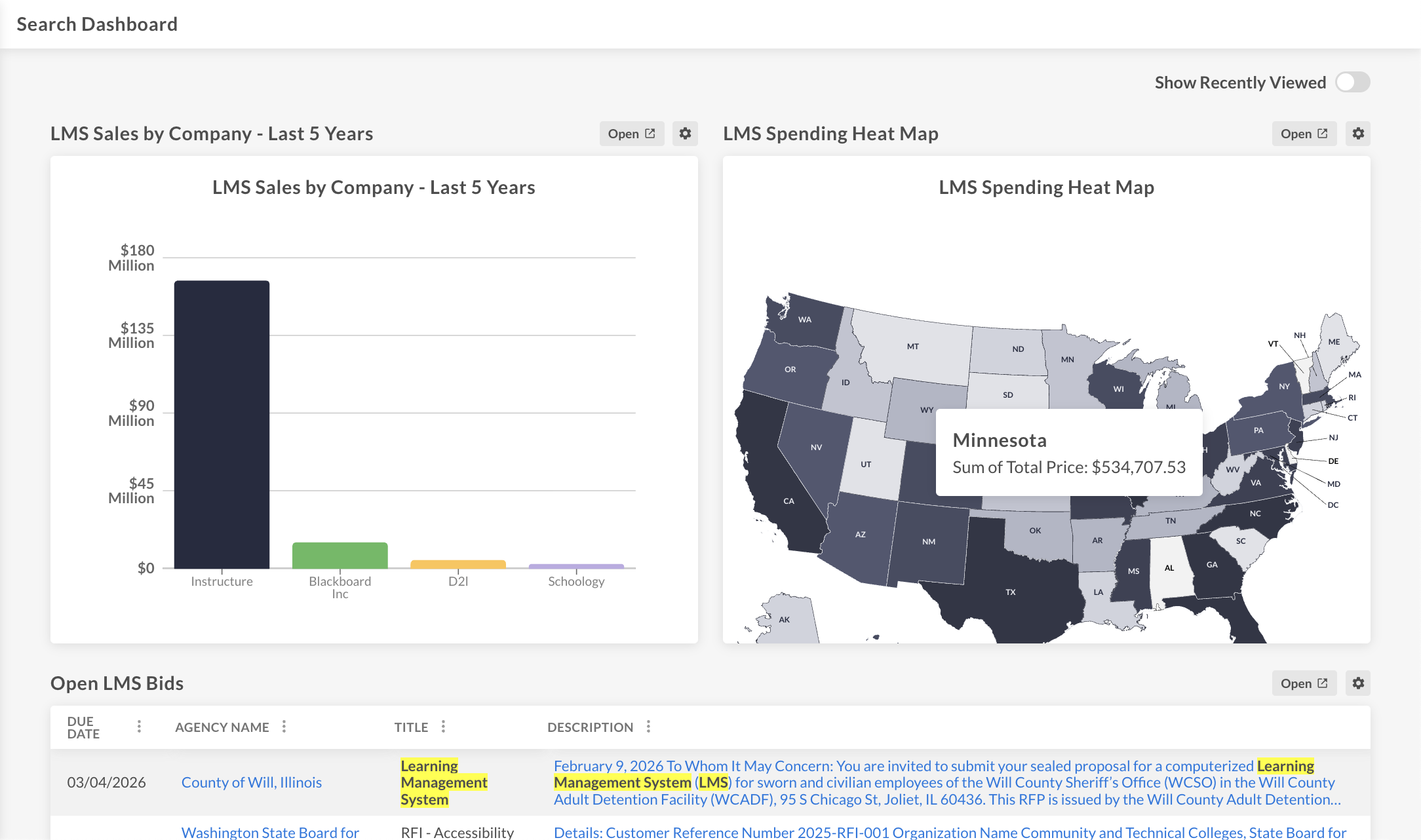The width and height of the screenshot is (1421, 840).
Task: Open column menu for Due Date
Action: pyautogui.click(x=139, y=727)
